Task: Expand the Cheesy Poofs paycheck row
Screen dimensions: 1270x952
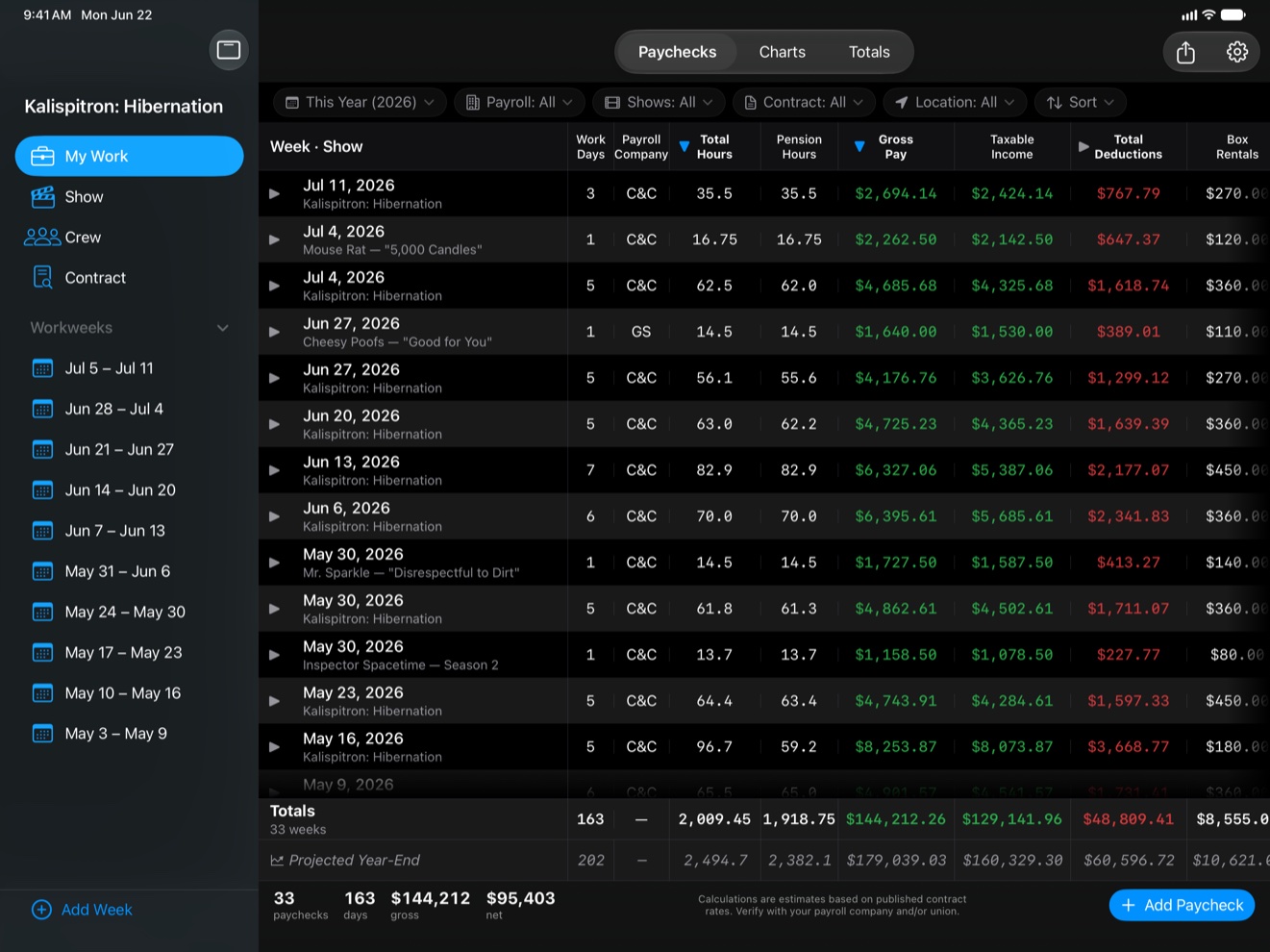Action: click(274, 332)
